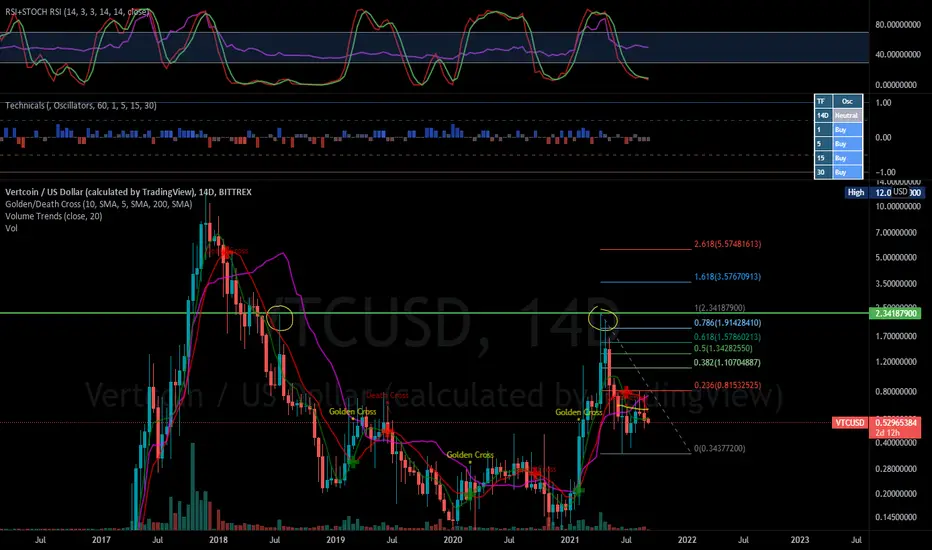The image size is (932, 550).
Task: Click the 2021 label on the time axis
Action: [x=569, y=540]
